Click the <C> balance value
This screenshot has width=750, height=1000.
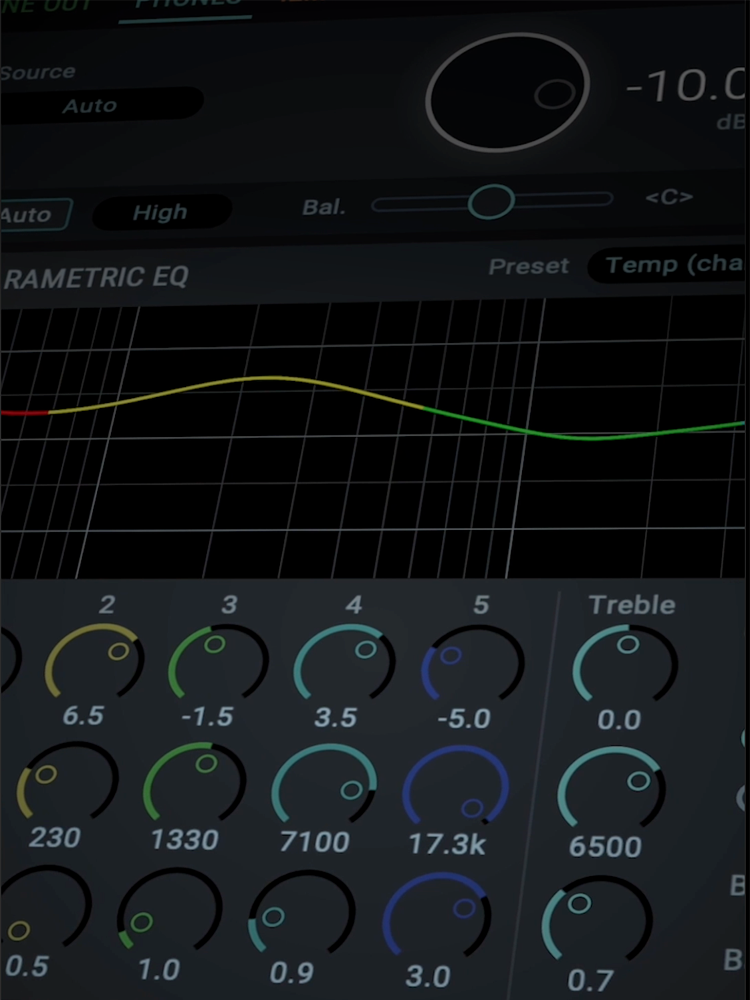[x=669, y=198]
